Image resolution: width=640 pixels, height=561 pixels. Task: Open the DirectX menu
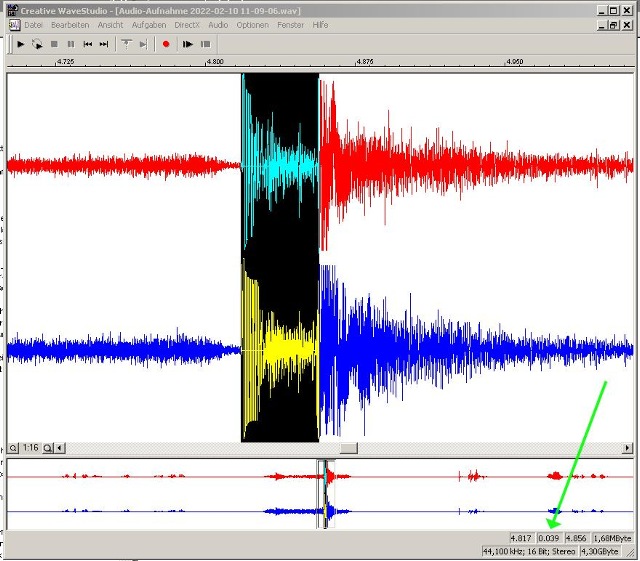[187, 25]
